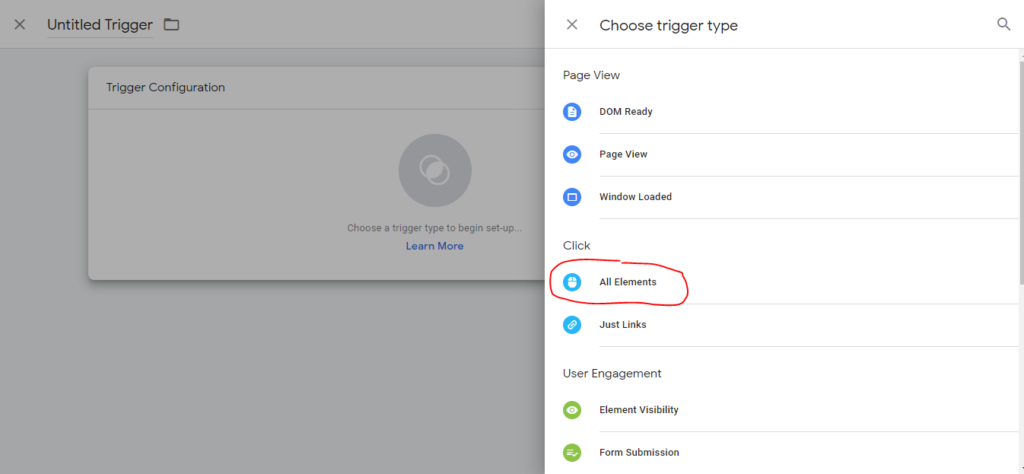Screen dimensions: 1024x474
Task: Click the Window Loaded blue icon
Action: coord(572,197)
